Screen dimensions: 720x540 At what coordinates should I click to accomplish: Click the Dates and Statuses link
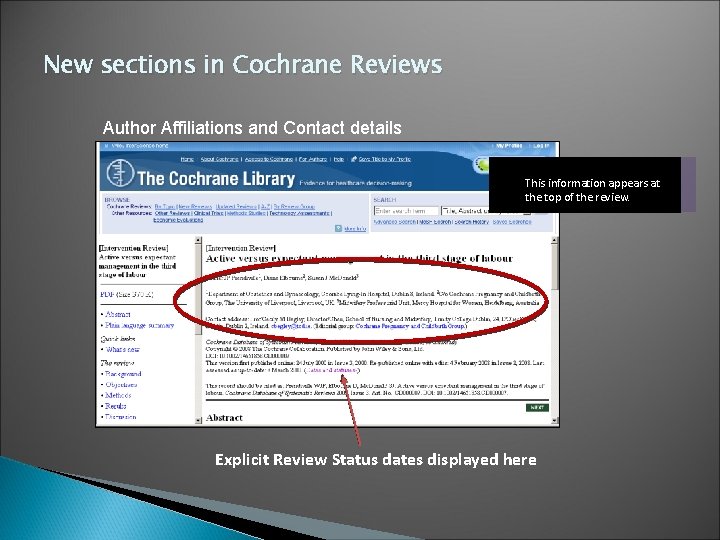(x=332, y=370)
